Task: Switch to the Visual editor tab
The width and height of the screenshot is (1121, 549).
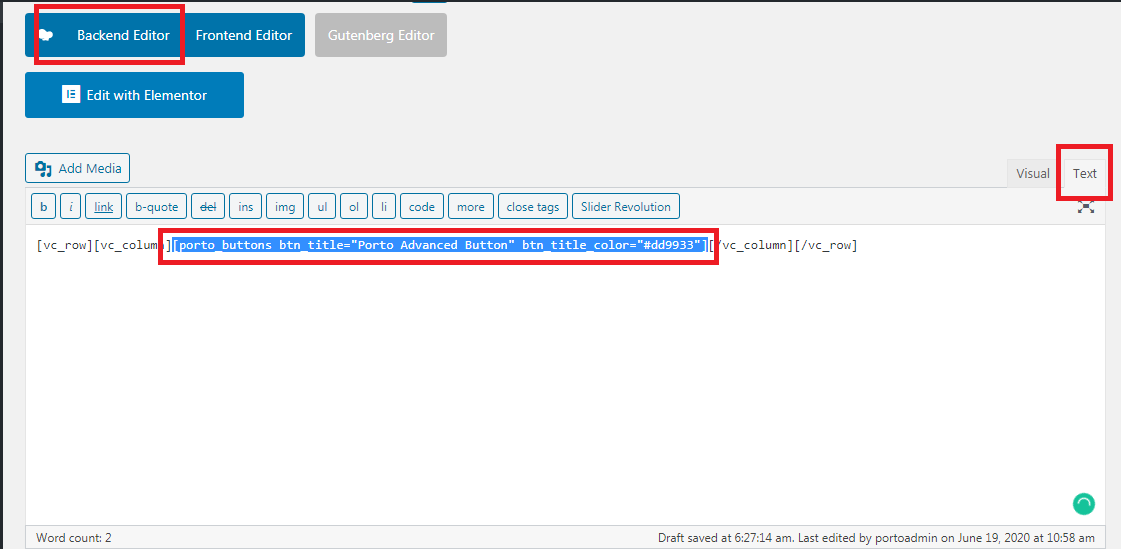Action: 1032,174
